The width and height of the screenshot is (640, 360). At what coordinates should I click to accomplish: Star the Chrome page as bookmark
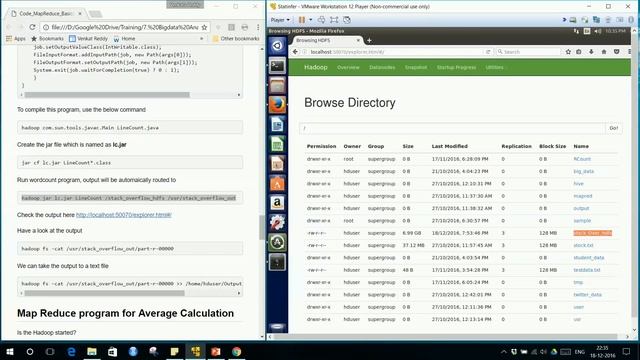pos(204,27)
